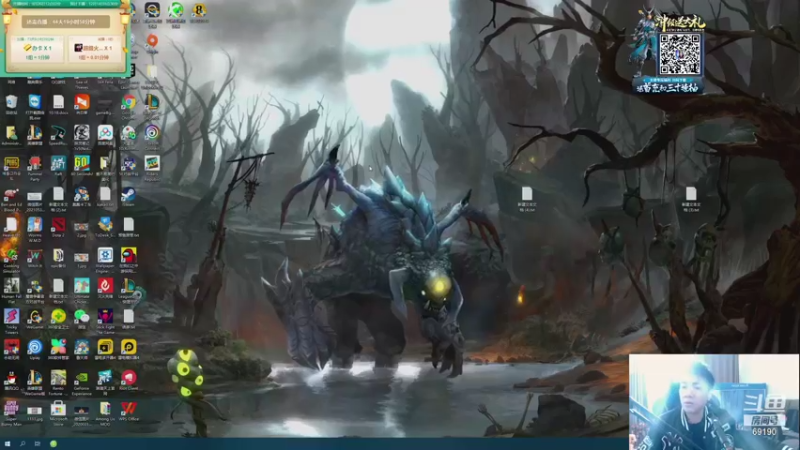Open the Super Bunny Man icon

point(11,408)
